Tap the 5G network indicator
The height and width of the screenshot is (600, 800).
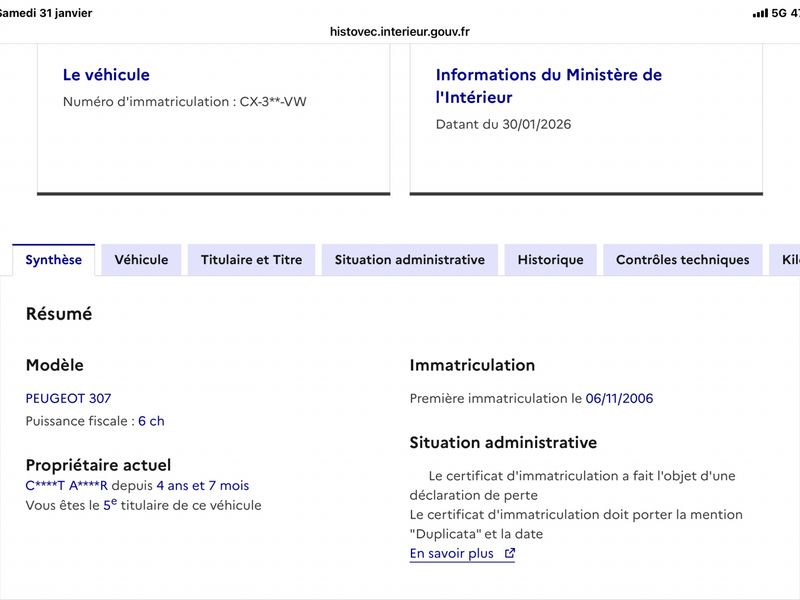(779, 13)
